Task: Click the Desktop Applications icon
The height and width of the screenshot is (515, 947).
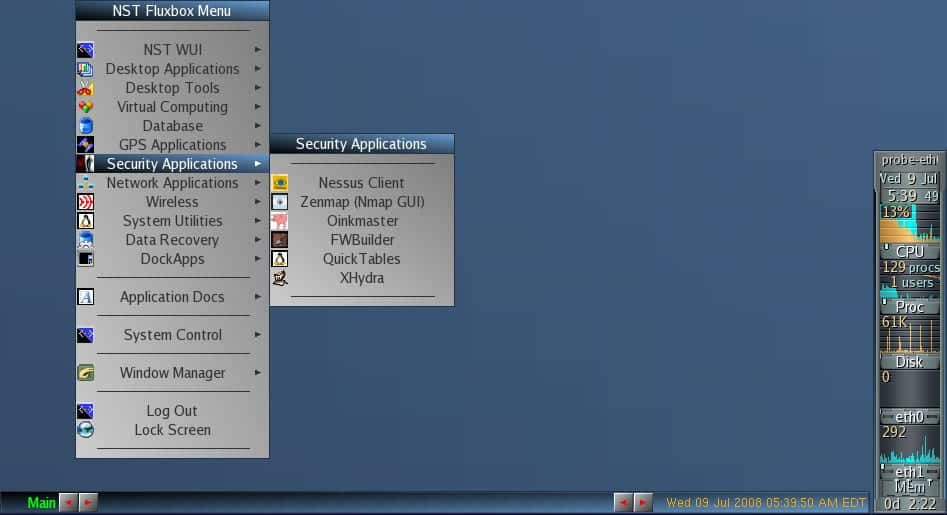Action: (85, 69)
